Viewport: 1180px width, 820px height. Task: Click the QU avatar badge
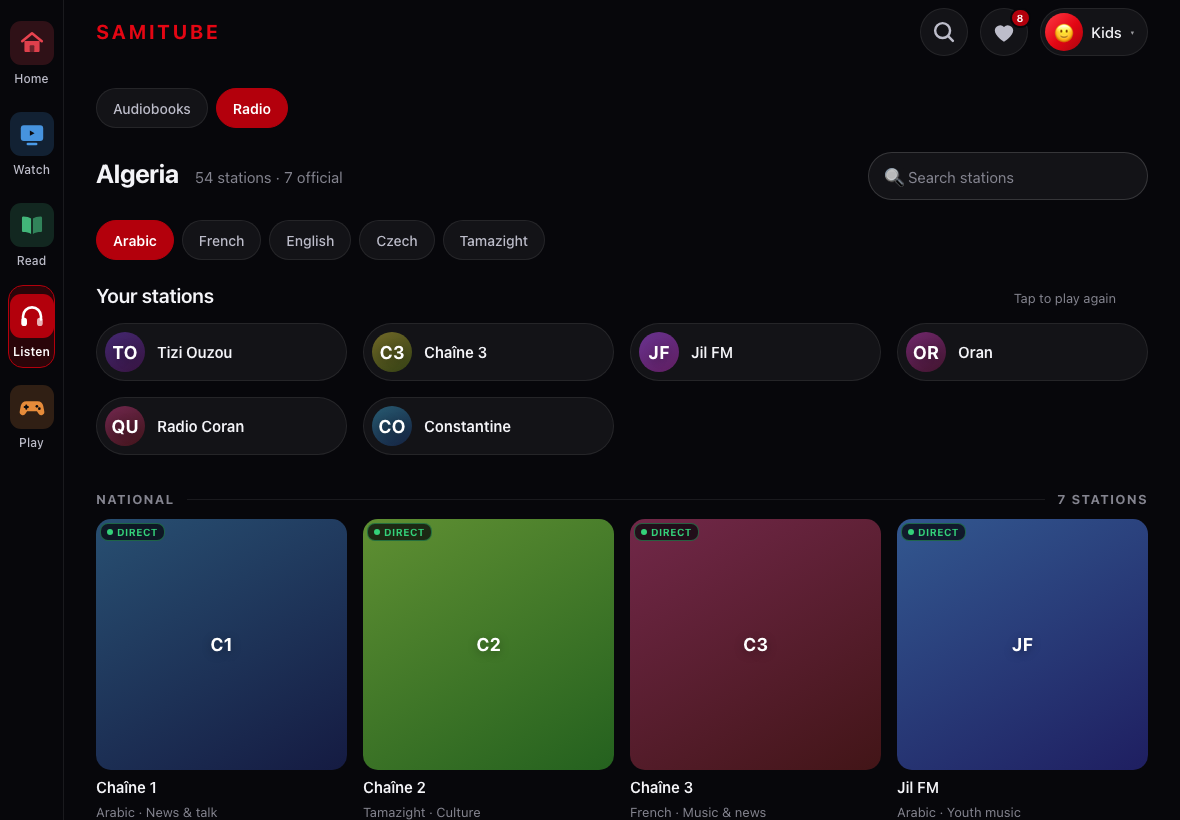click(x=125, y=426)
